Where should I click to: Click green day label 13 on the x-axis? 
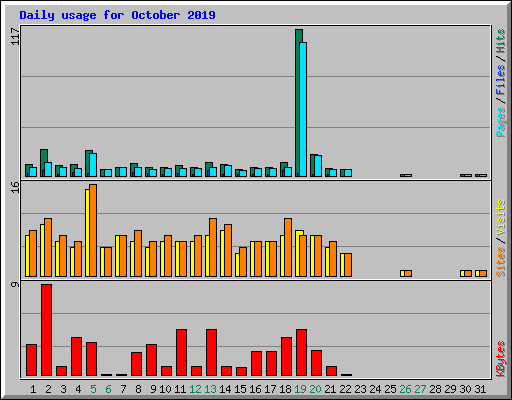pyautogui.click(x=210, y=389)
